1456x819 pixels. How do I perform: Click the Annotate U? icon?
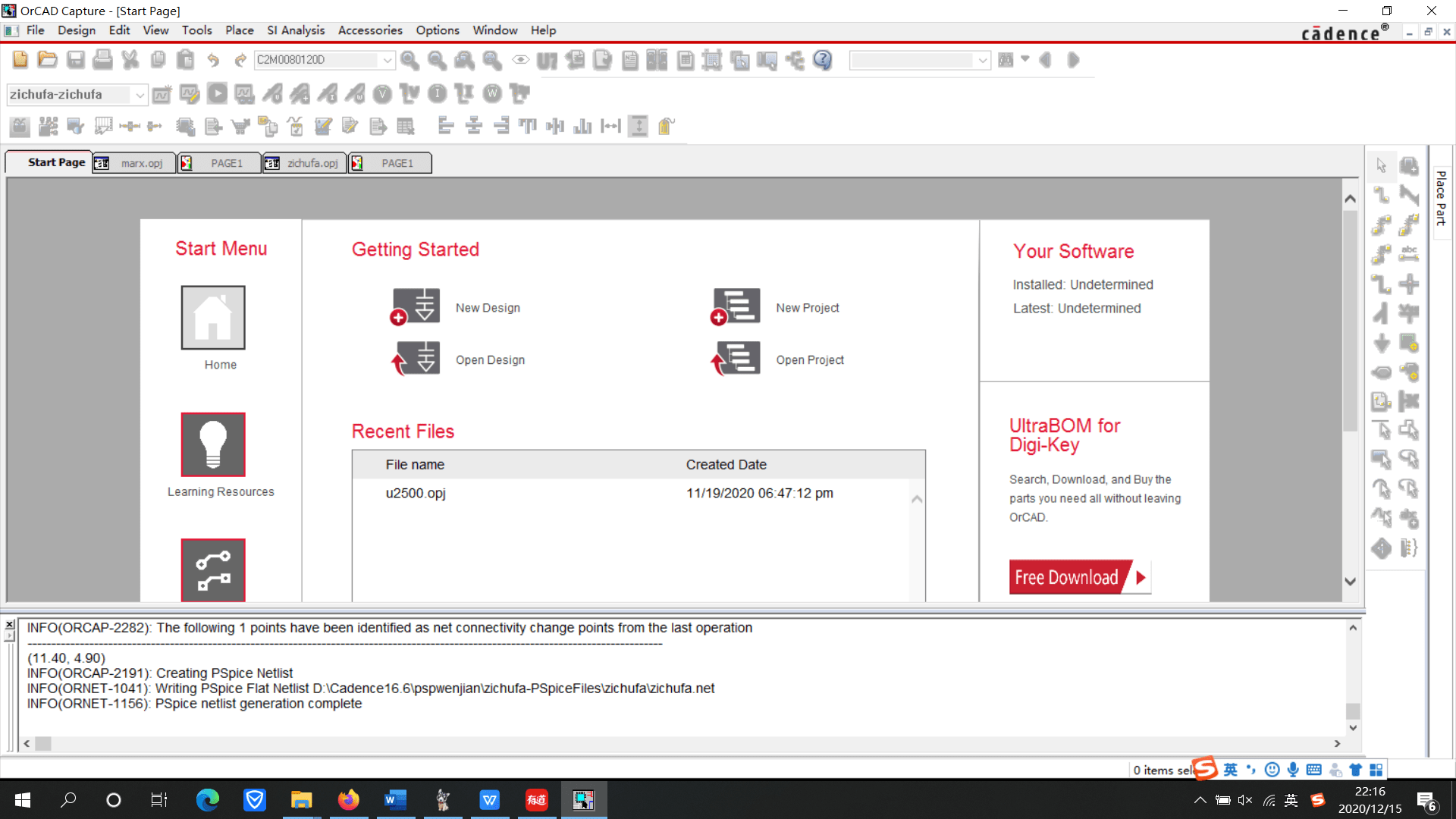tap(547, 60)
